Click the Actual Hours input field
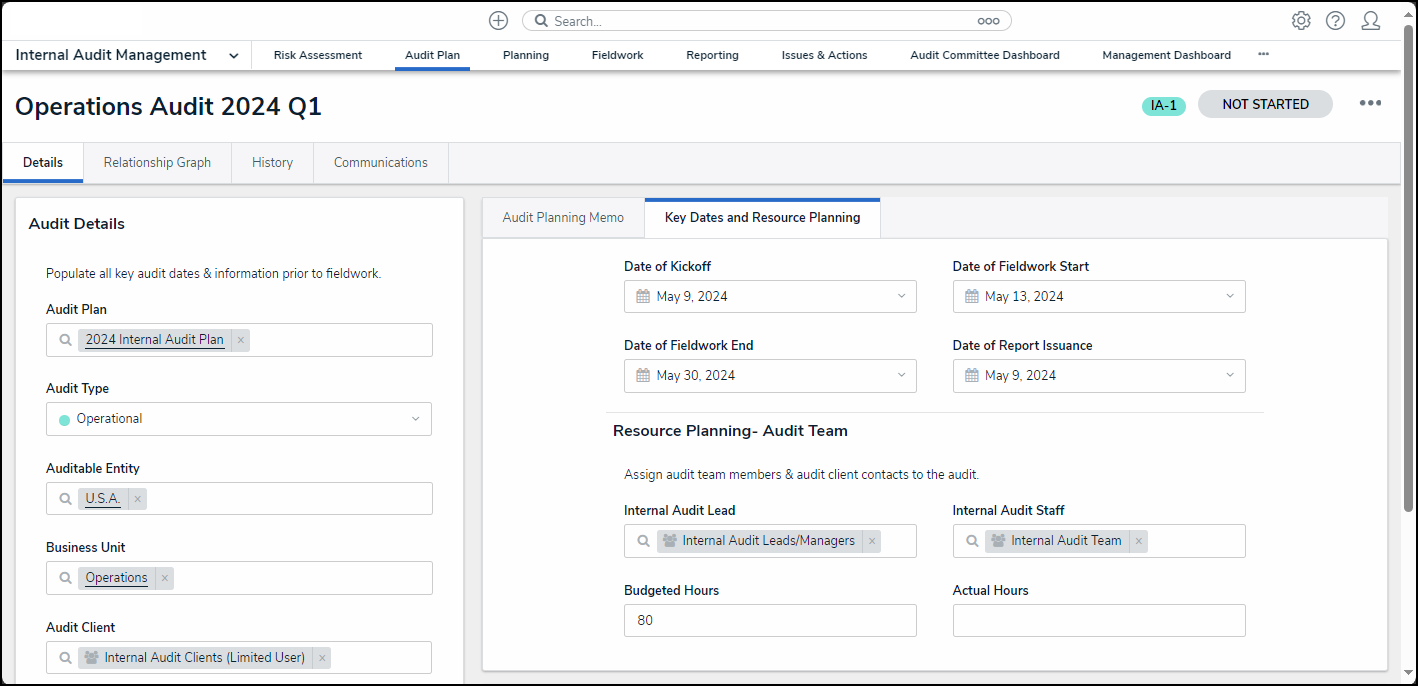The image size is (1418, 686). pos(1098,620)
